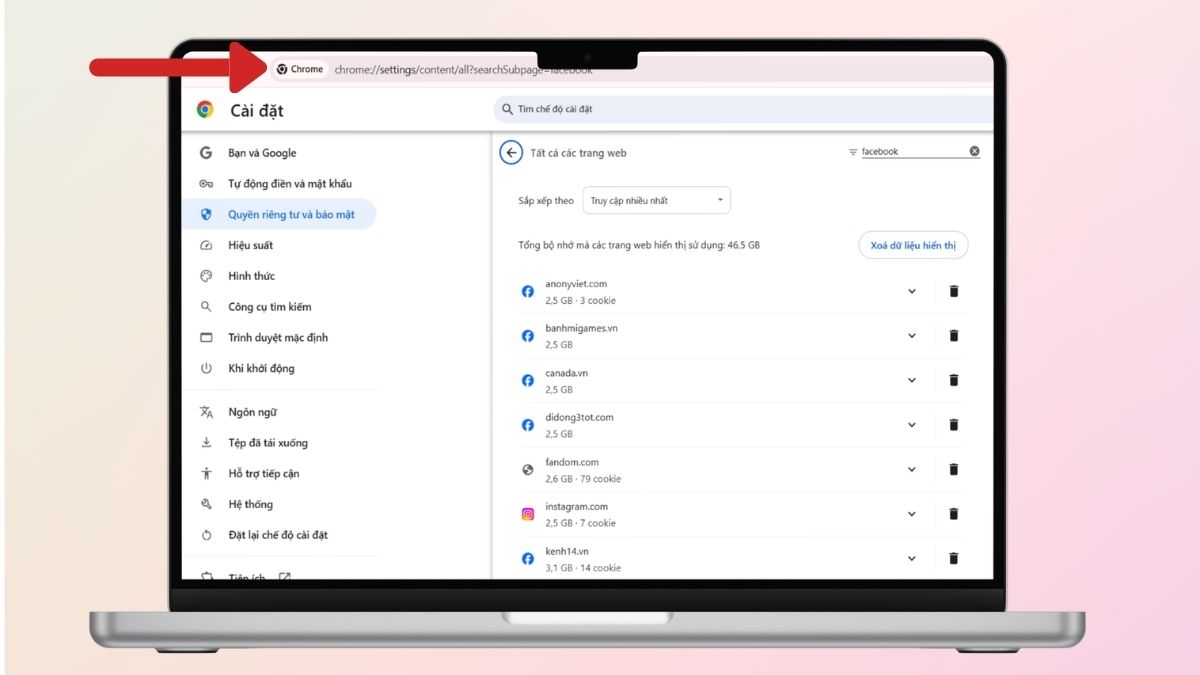Delete data for instagram.com with trash icon
Image resolution: width=1200 pixels, height=675 pixels.
click(x=954, y=514)
